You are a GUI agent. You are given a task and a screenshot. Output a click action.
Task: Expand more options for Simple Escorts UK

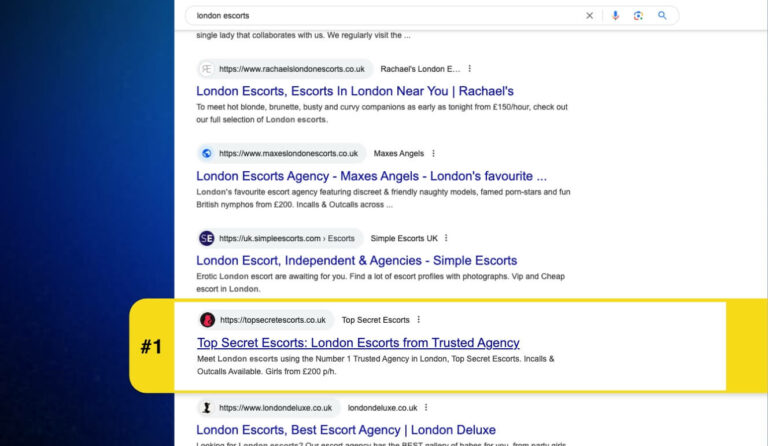446,238
